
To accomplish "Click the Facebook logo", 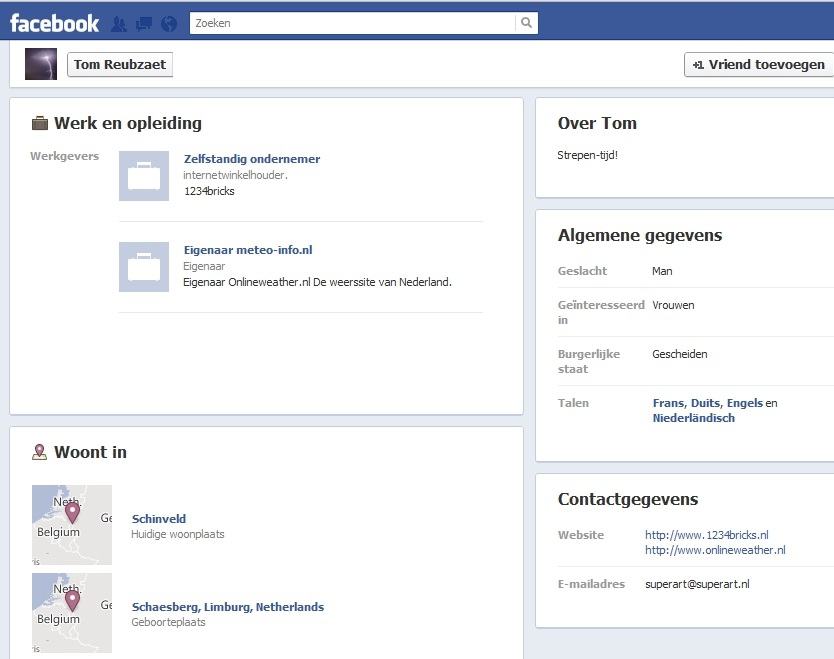I will click(54, 23).
